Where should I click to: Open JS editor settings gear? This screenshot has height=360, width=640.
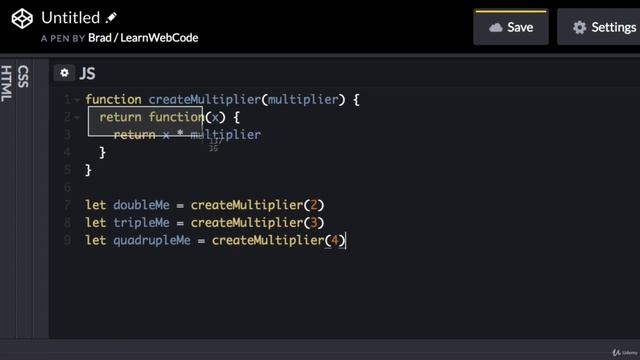(64, 73)
